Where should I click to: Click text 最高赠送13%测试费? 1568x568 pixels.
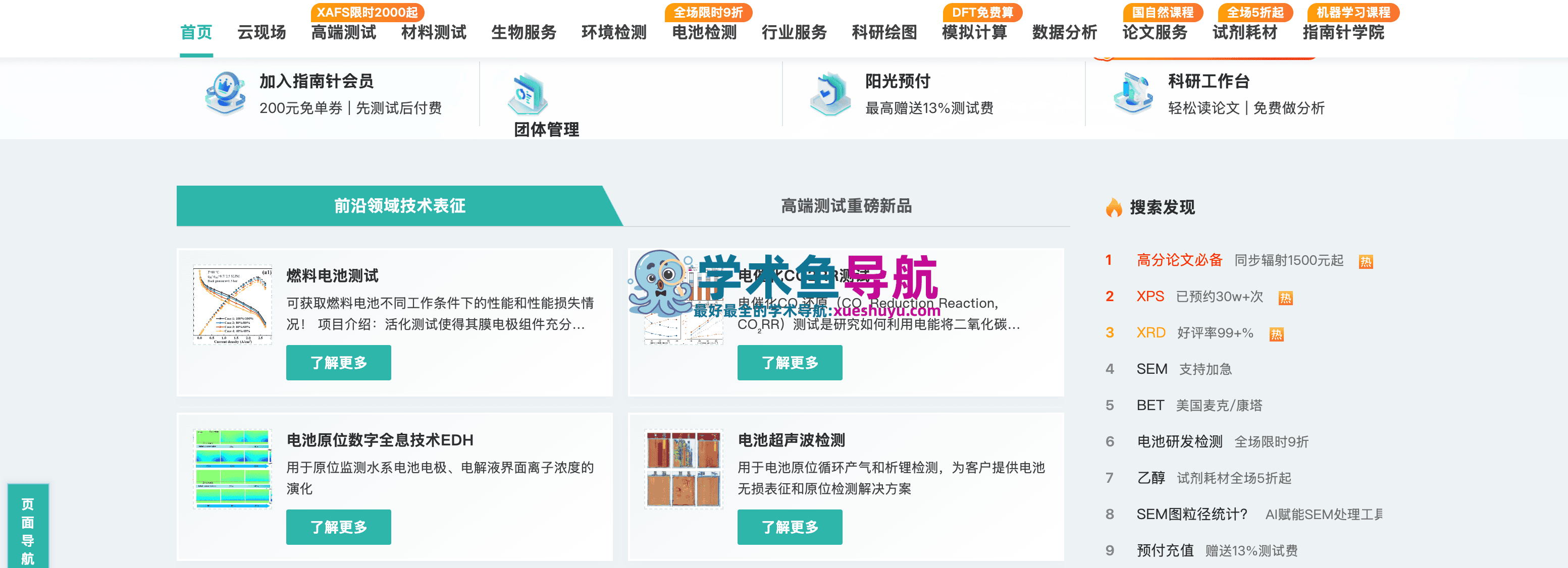[x=929, y=108]
